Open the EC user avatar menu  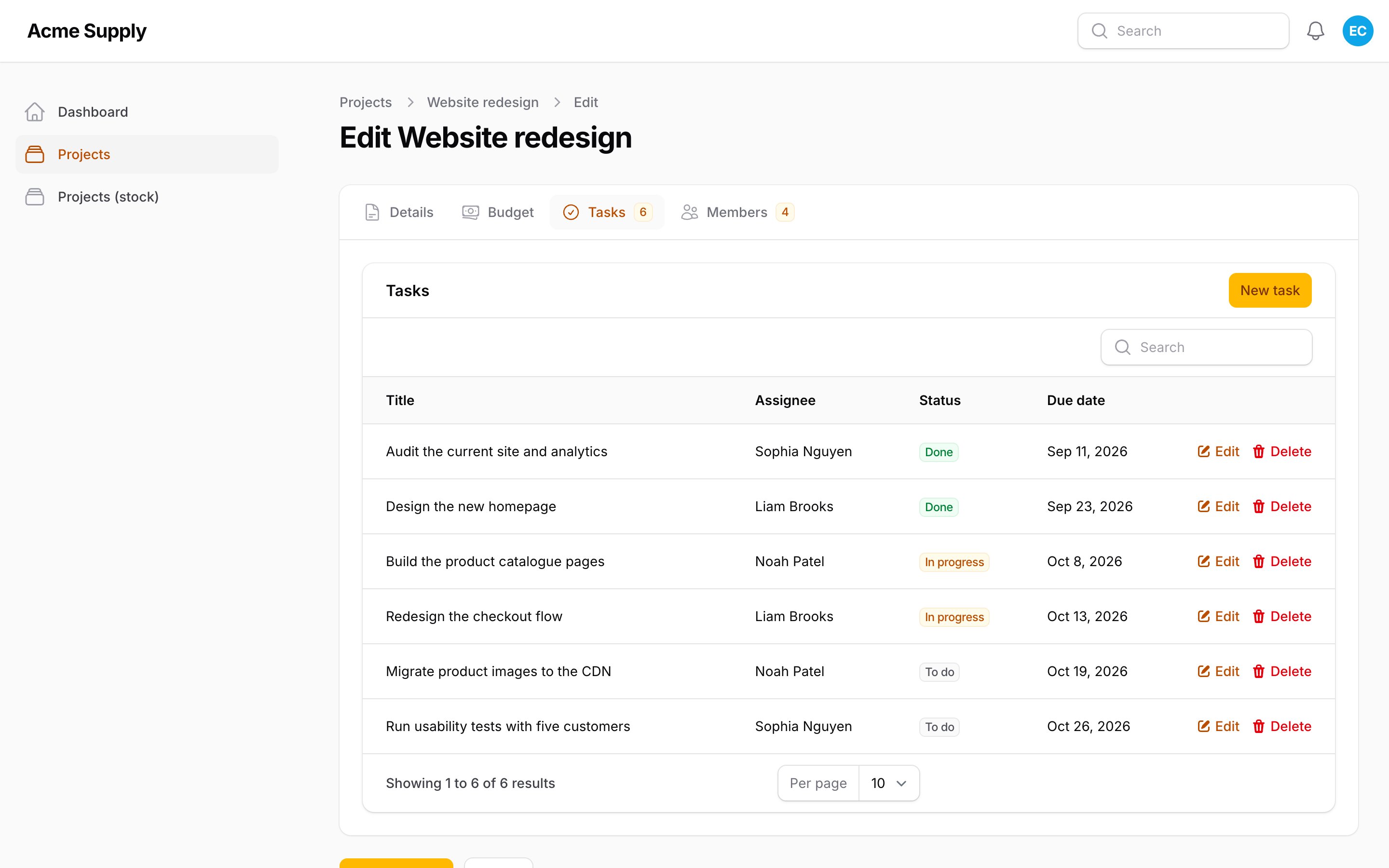click(x=1358, y=31)
